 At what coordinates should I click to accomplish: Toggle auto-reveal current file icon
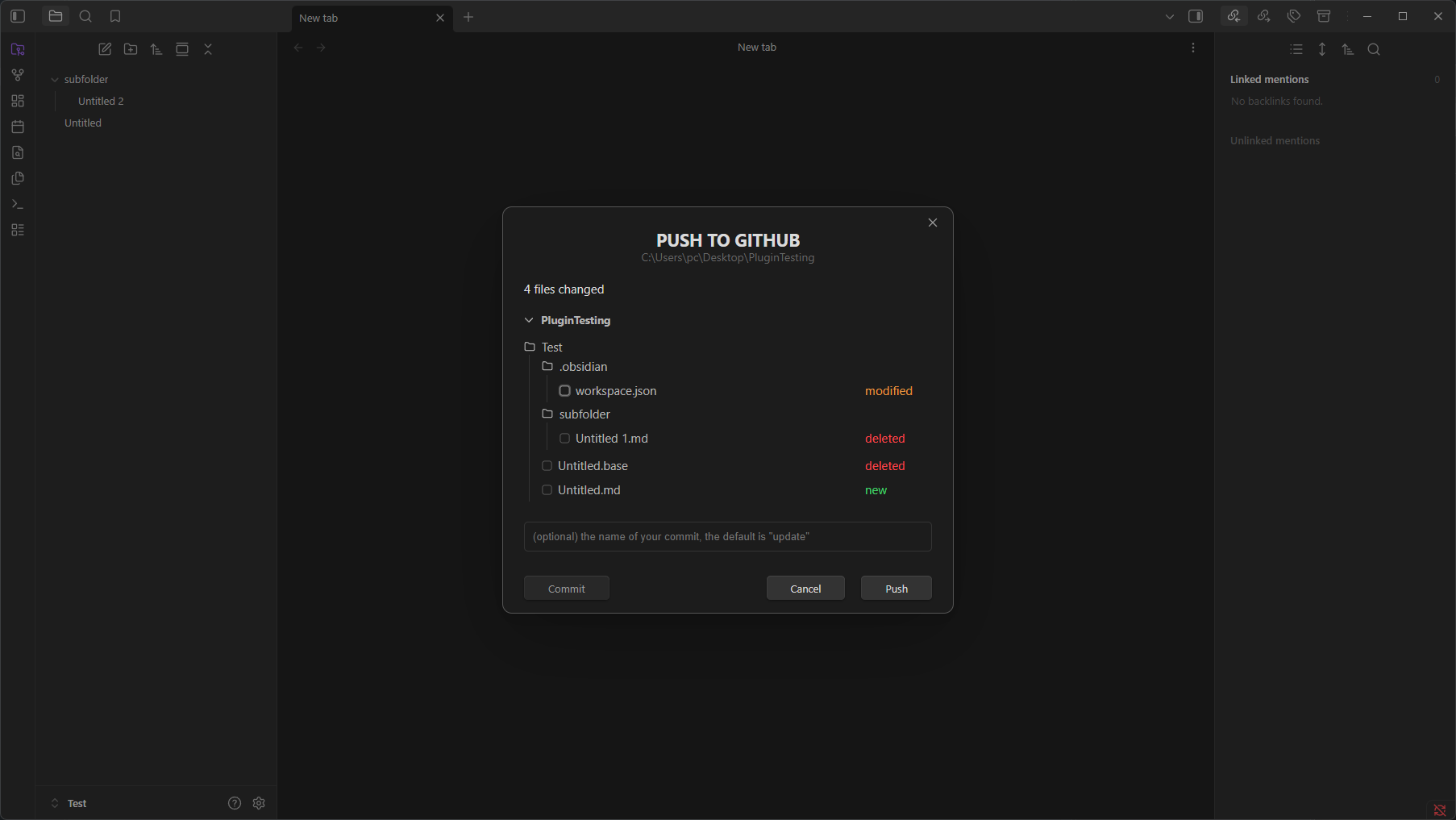182,49
